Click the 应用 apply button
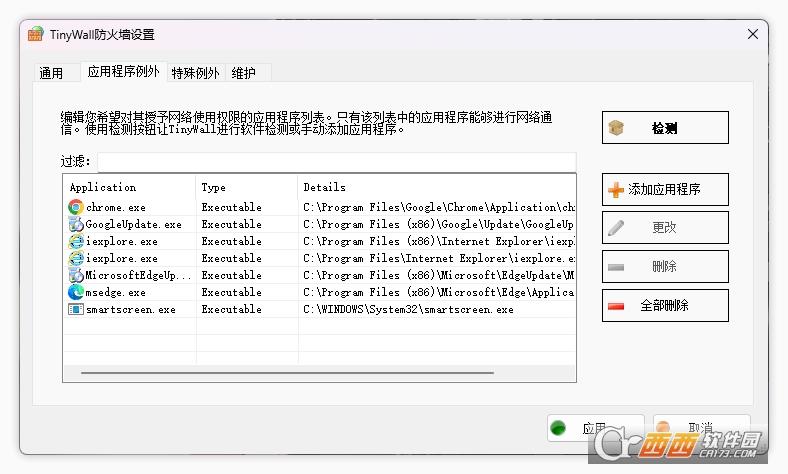 tap(596, 428)
